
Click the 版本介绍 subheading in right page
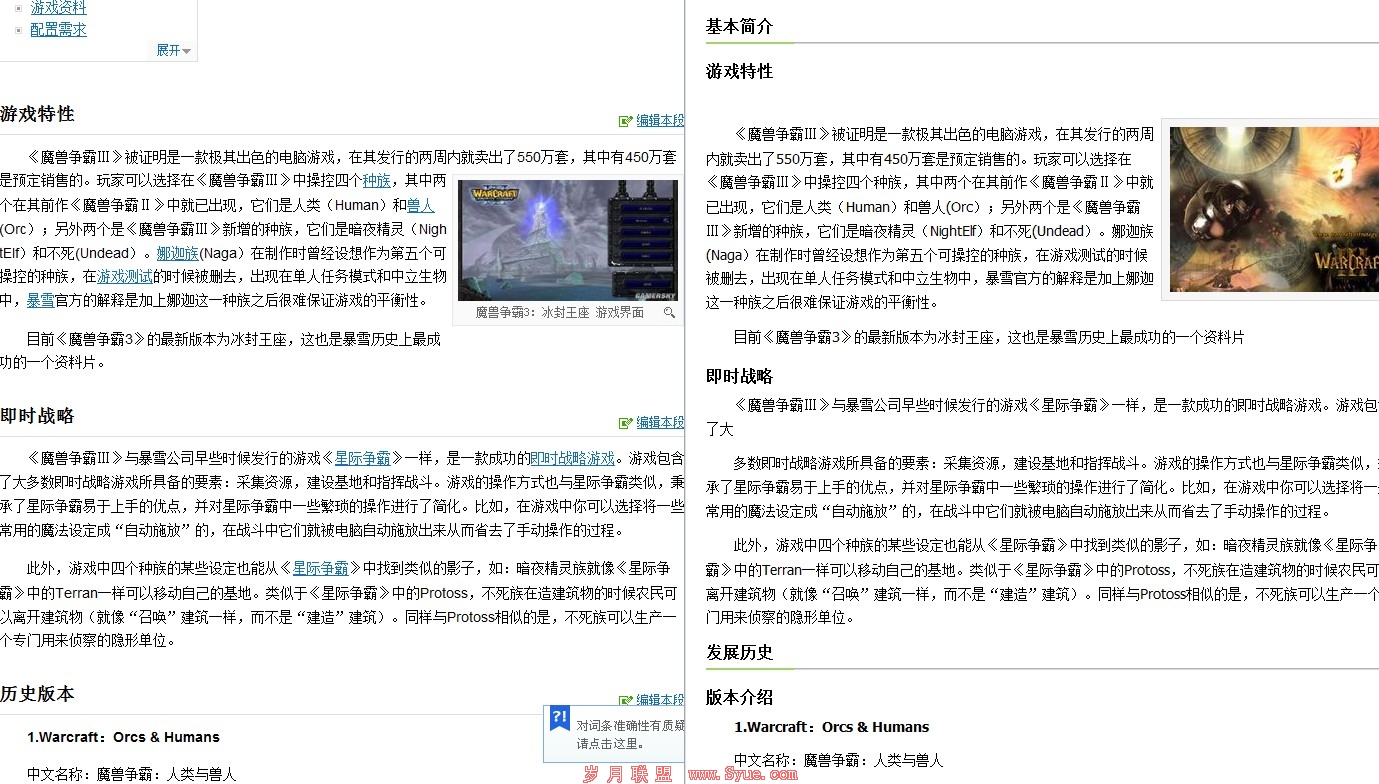[x=739, y=698]
